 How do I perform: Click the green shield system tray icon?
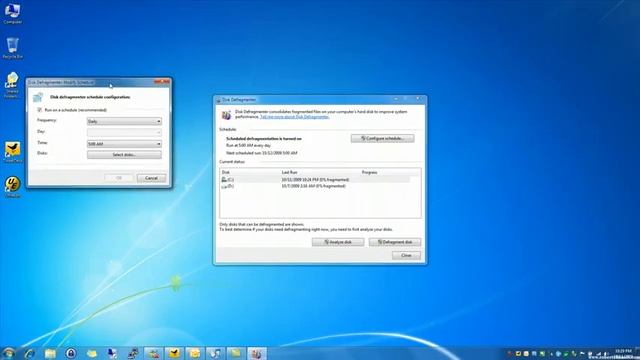[x=566, y=353]
